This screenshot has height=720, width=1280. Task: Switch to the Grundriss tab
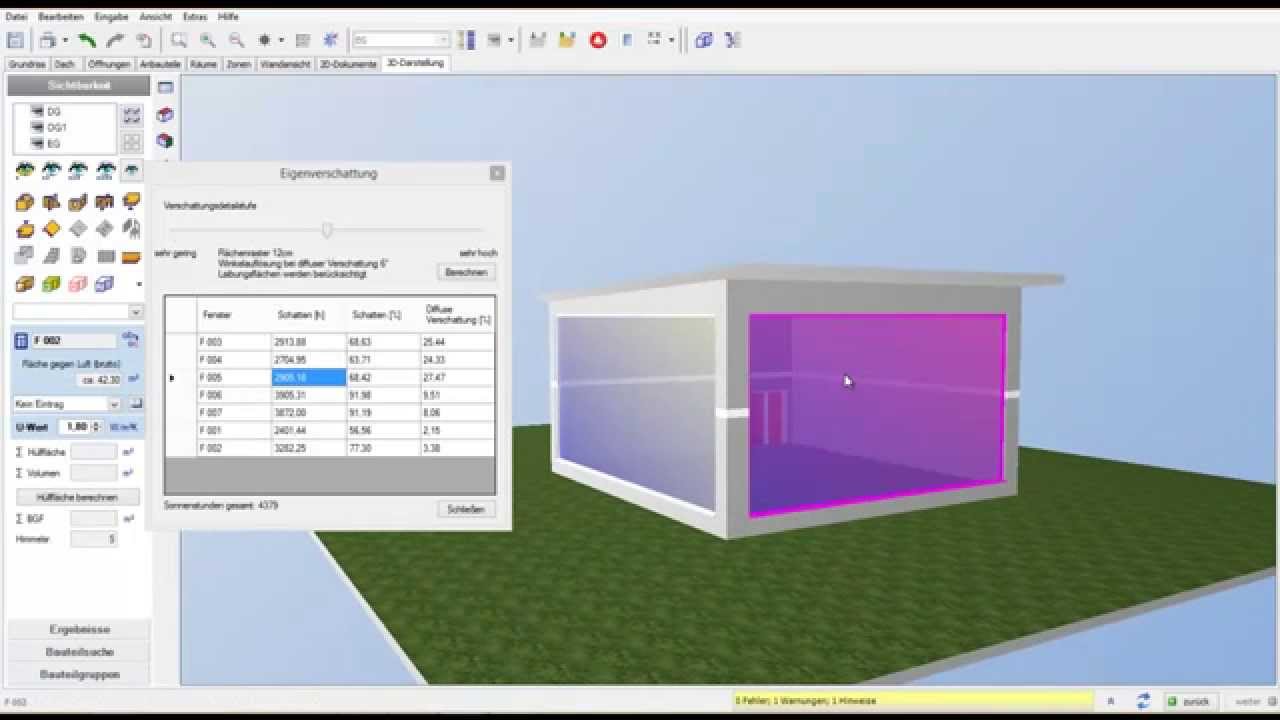click(x=27, y=64)
